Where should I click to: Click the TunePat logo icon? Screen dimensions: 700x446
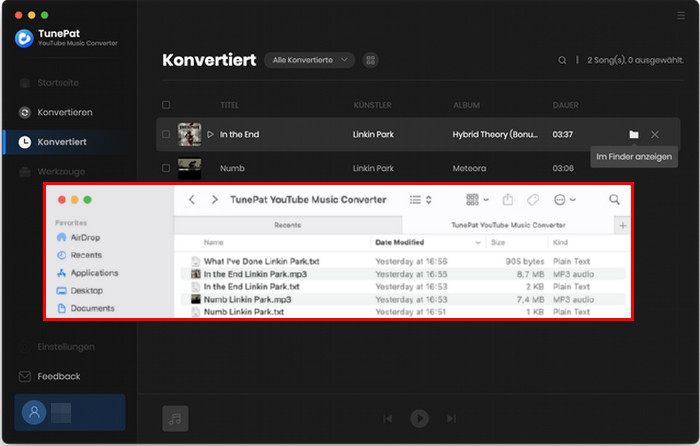pyautogui.click(x=24, y=38)
